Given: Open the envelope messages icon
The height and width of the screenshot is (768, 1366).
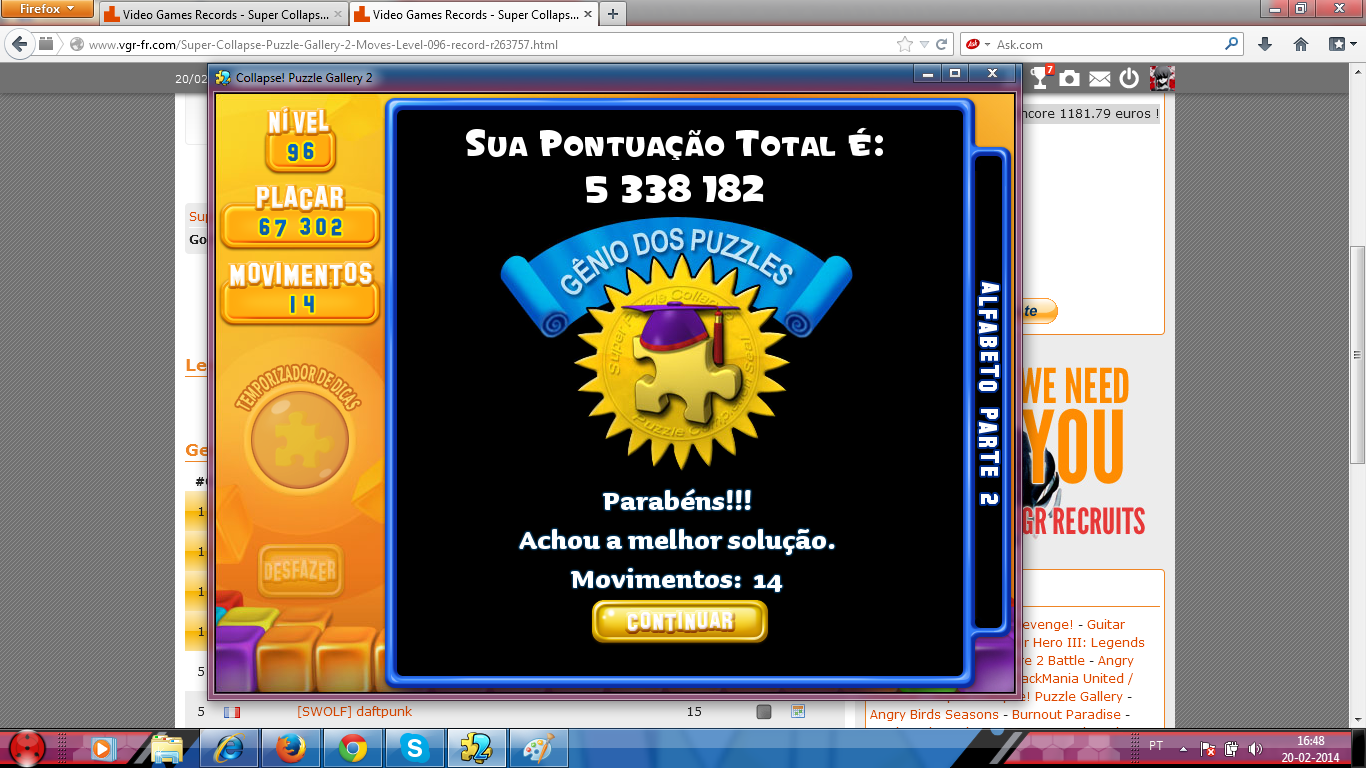Looking at the screenshot, I should click(1099, 78).
